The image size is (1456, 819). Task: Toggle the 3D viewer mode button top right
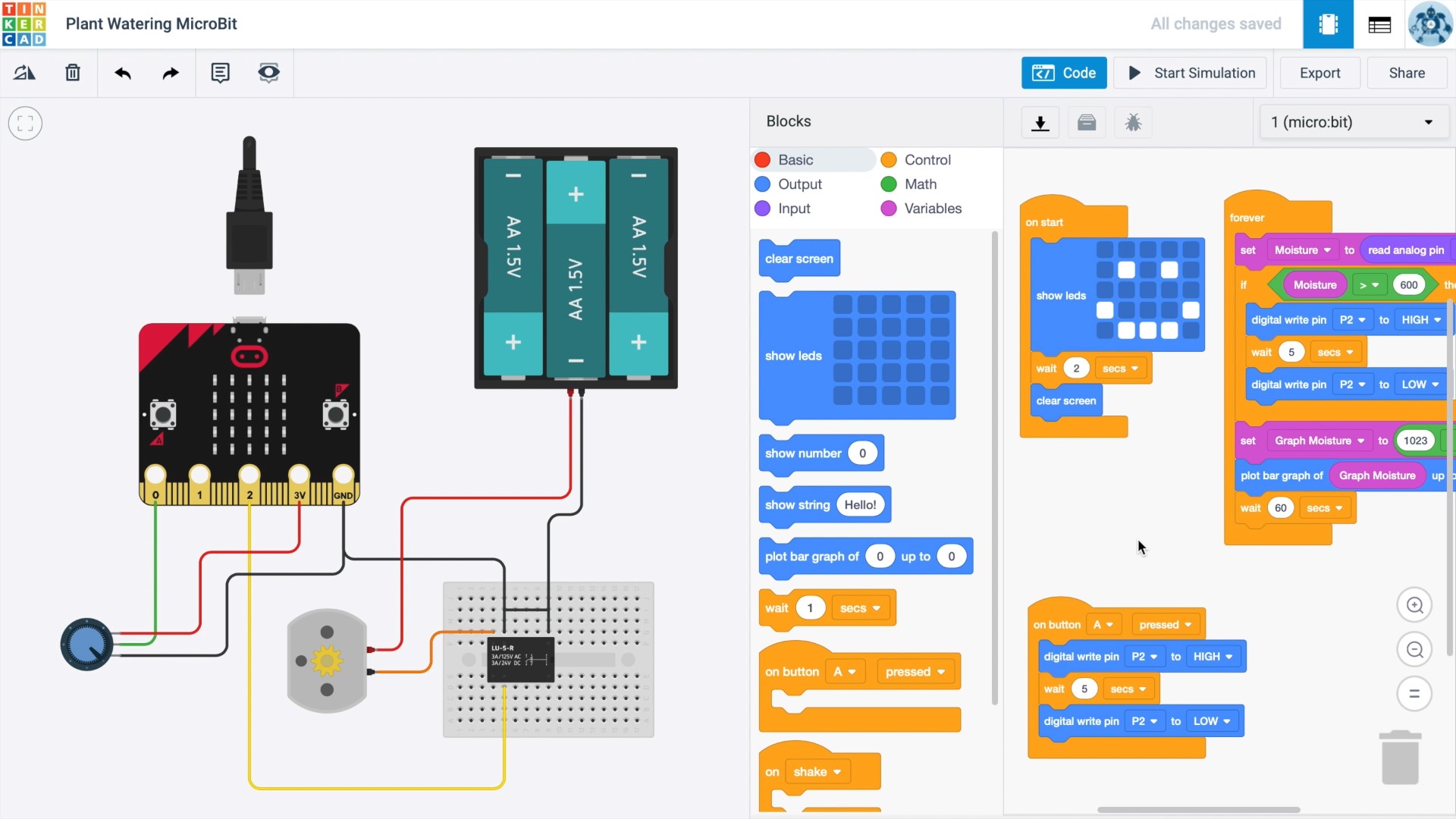(x=1328, y=24)
